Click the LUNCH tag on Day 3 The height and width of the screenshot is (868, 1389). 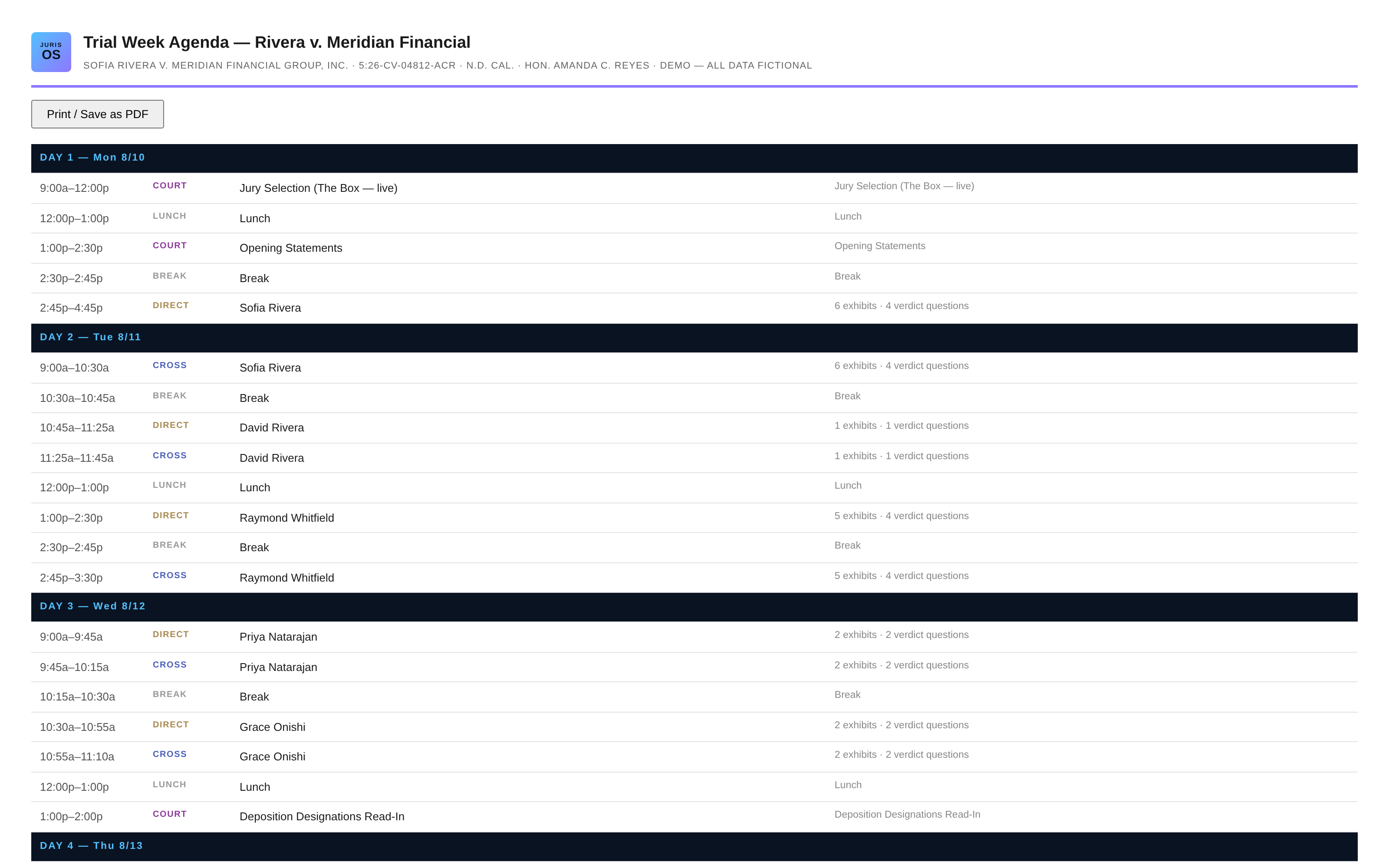coord(169,784)
